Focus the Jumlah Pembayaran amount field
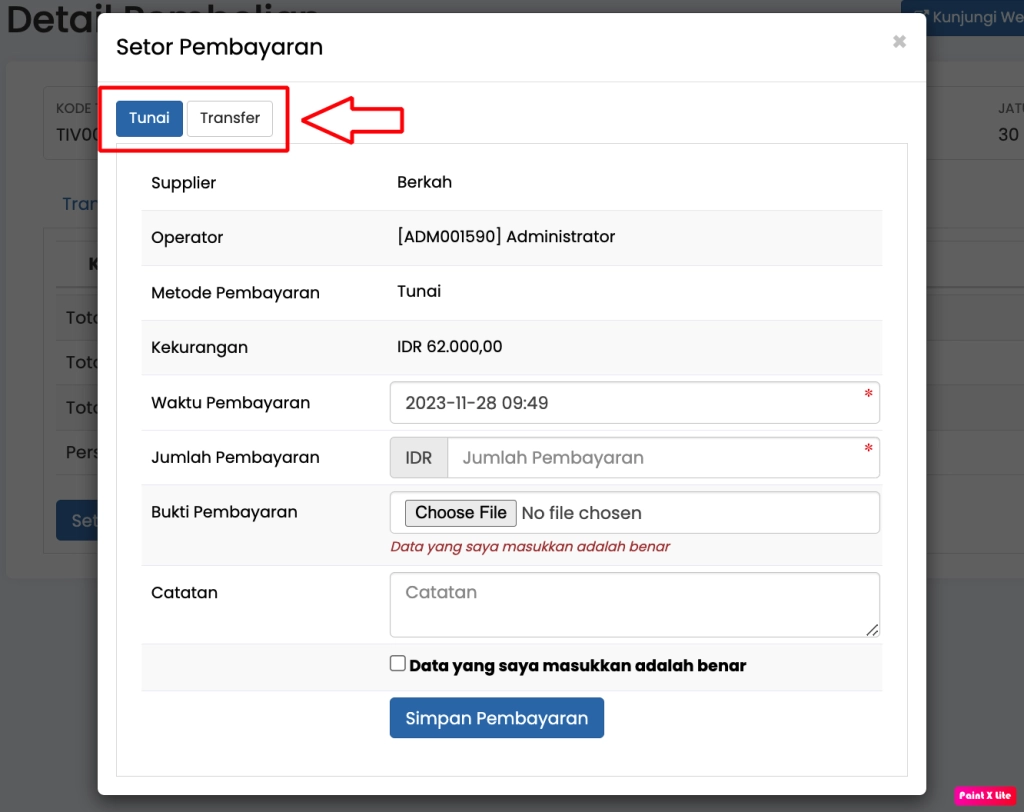Image resolution: width=1024 pixels, height=812 pixels. pos(662,458)
